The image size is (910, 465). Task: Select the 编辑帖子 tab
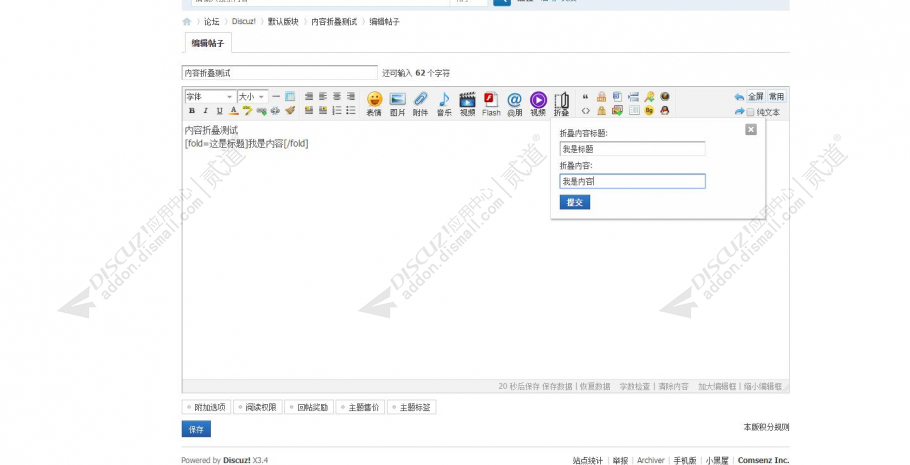pos(208,43)
